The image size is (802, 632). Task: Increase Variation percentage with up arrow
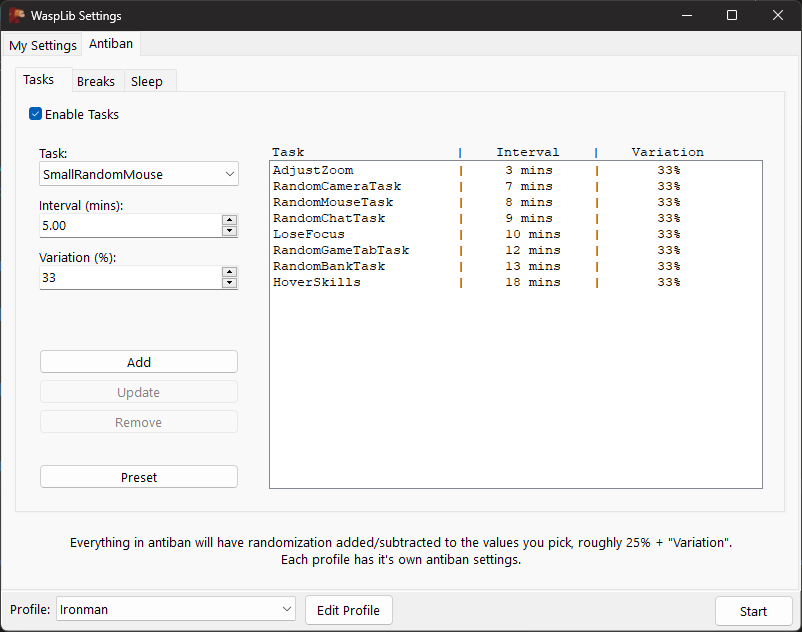229,272
